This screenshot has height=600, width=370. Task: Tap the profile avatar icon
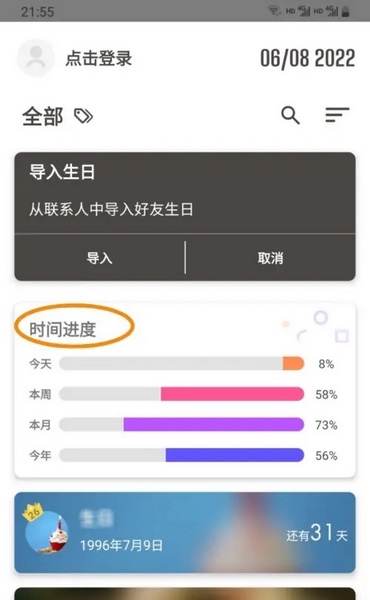pyautogui.click(x=36, y=58)
